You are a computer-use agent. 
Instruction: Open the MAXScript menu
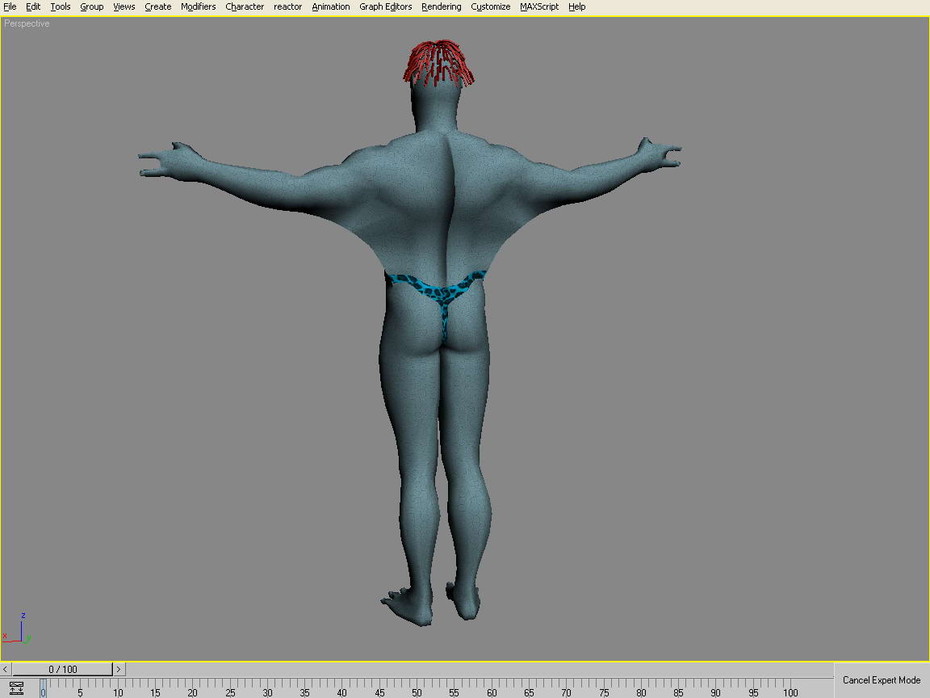point(539,7)
